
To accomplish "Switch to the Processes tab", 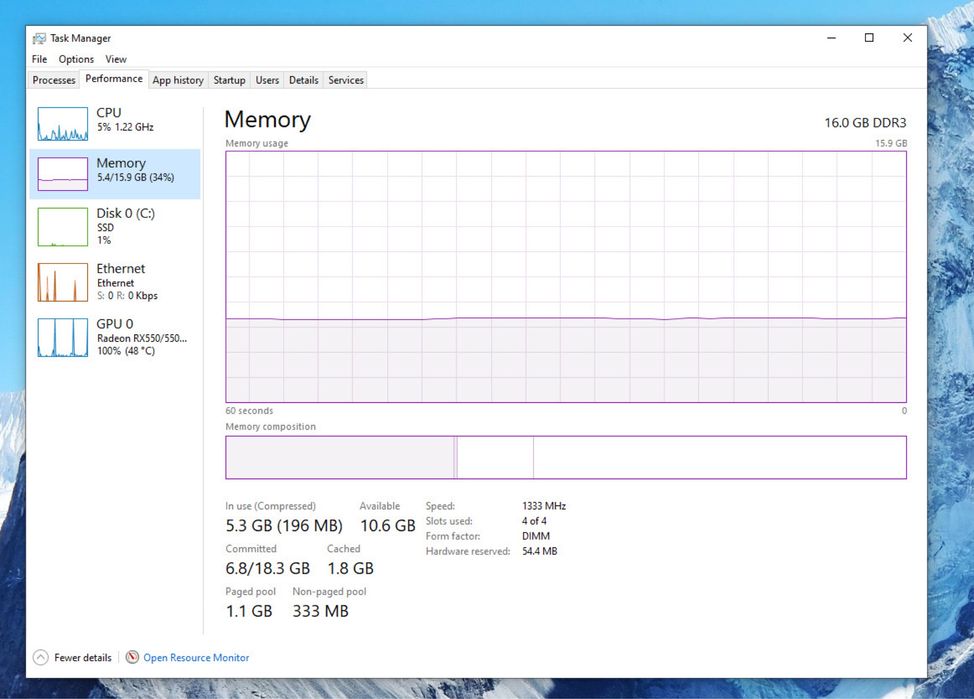I will click(53, 80).
